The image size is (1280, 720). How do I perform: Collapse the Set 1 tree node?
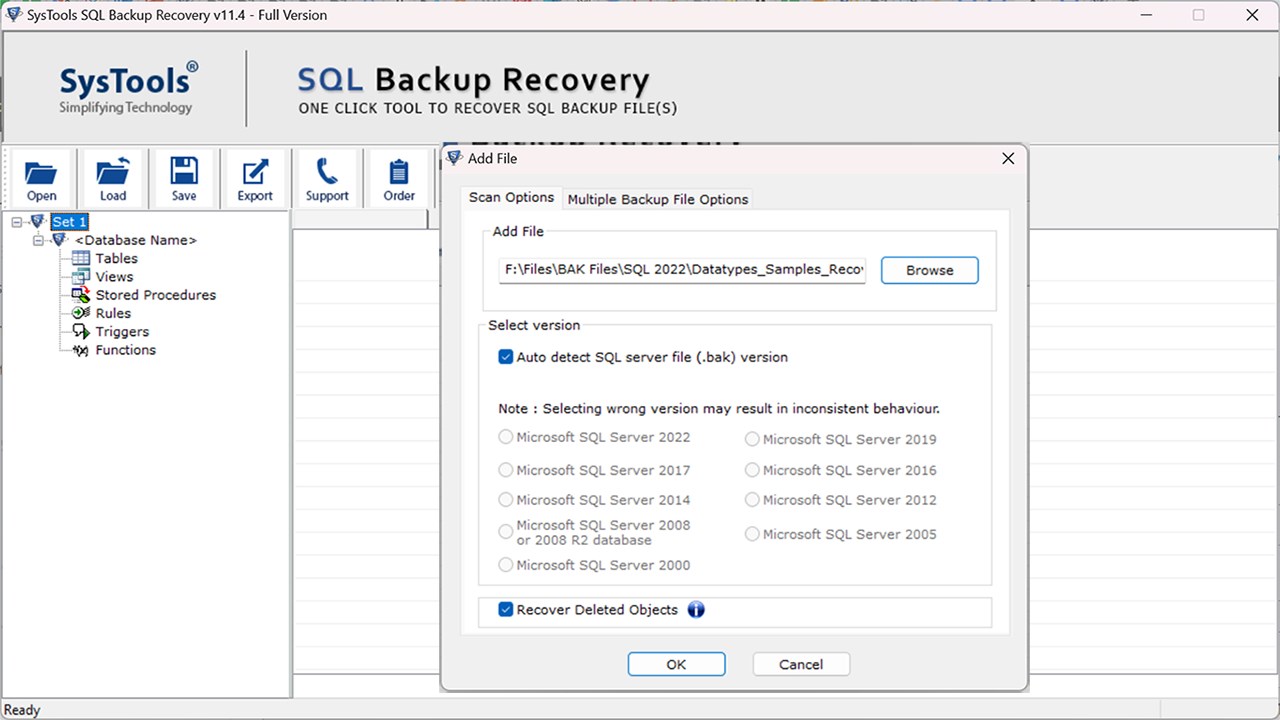click(x=17, y=222)
